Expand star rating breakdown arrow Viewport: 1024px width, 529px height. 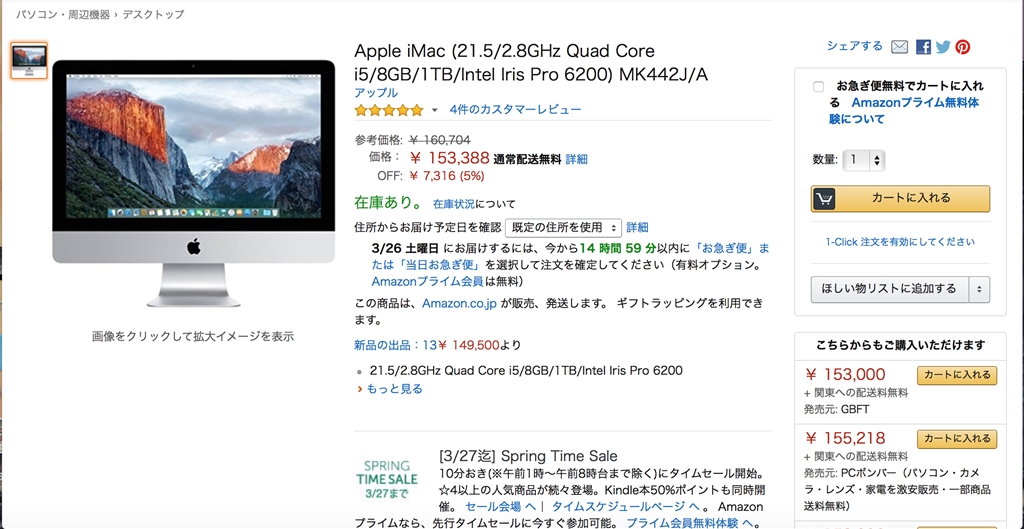tap(434, 110)
